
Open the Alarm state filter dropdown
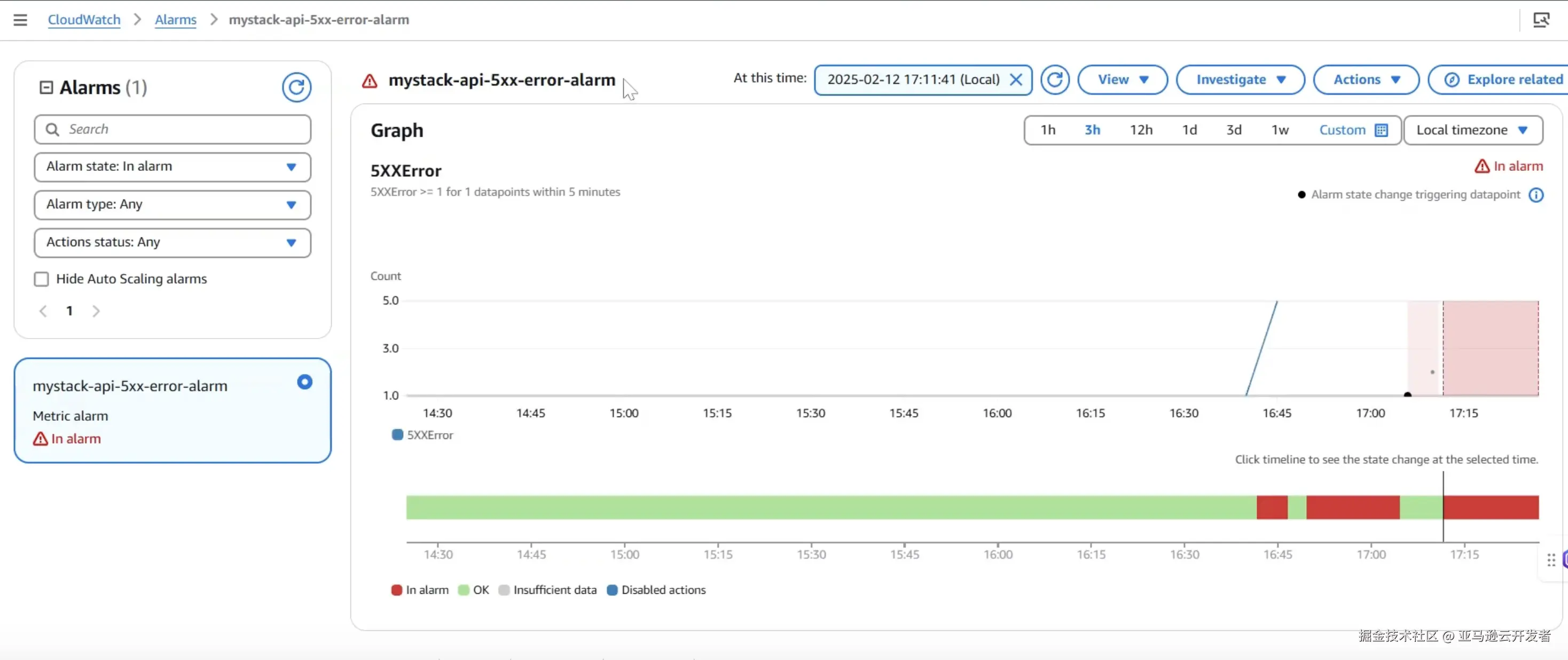tap(173, 167)
